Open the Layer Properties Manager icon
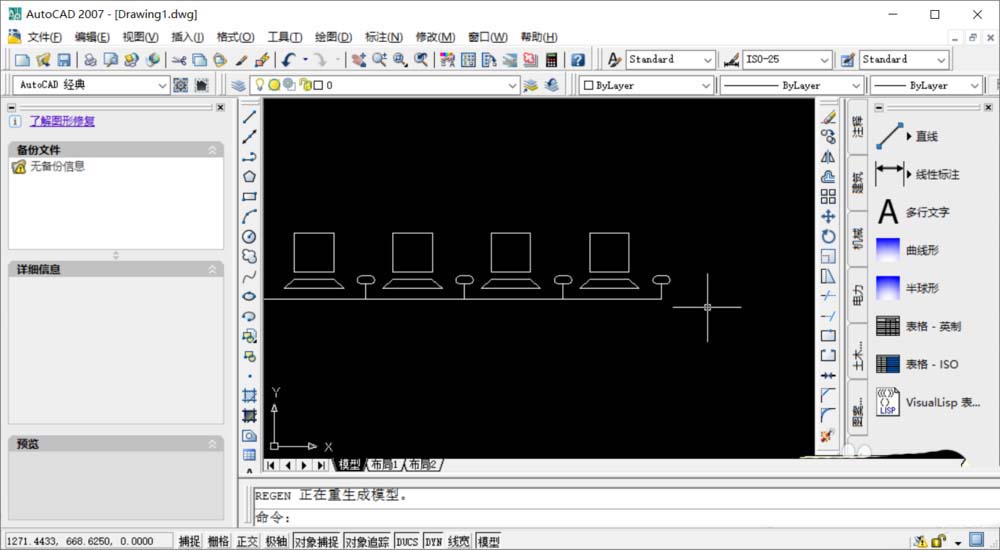Viewport: 1000px width, 550px height. tap(238, 86)
